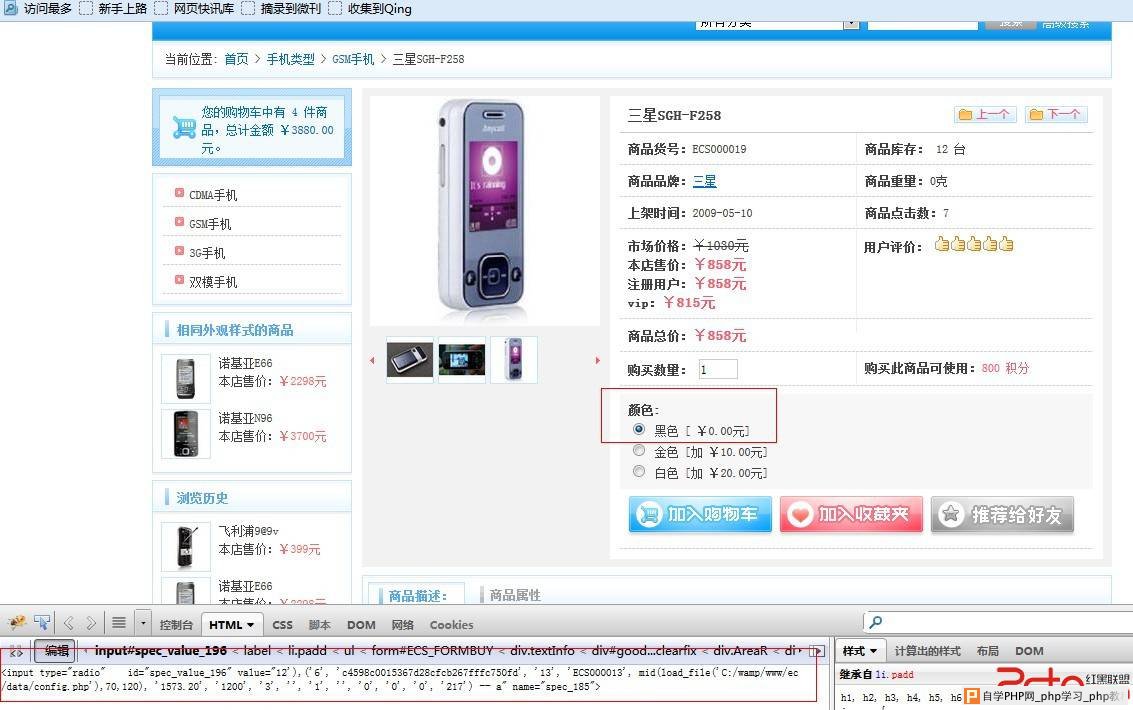The image size is (1133, 710).
Task: Open the GSM手机 sidebar category
Action: 210,224
